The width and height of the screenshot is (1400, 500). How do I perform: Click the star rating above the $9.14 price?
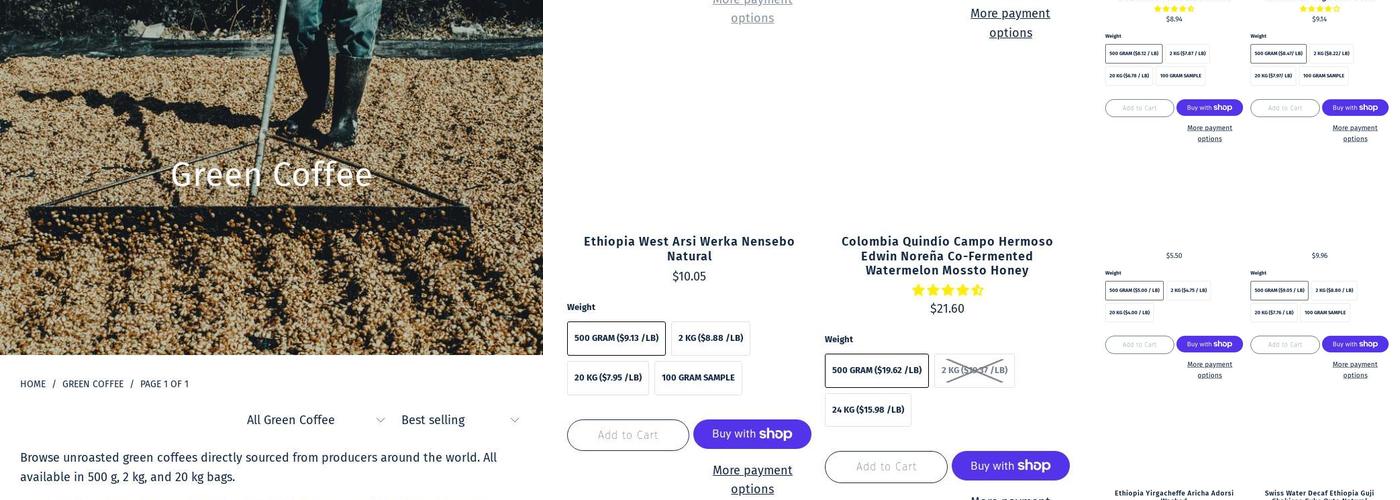[1319, 9]
